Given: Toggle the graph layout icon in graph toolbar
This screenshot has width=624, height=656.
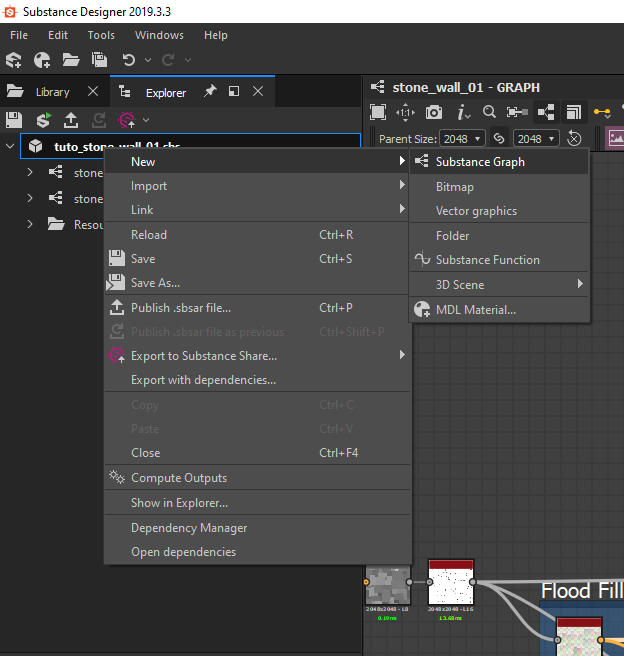Looking at the screenshot, I should pos(546,112).
